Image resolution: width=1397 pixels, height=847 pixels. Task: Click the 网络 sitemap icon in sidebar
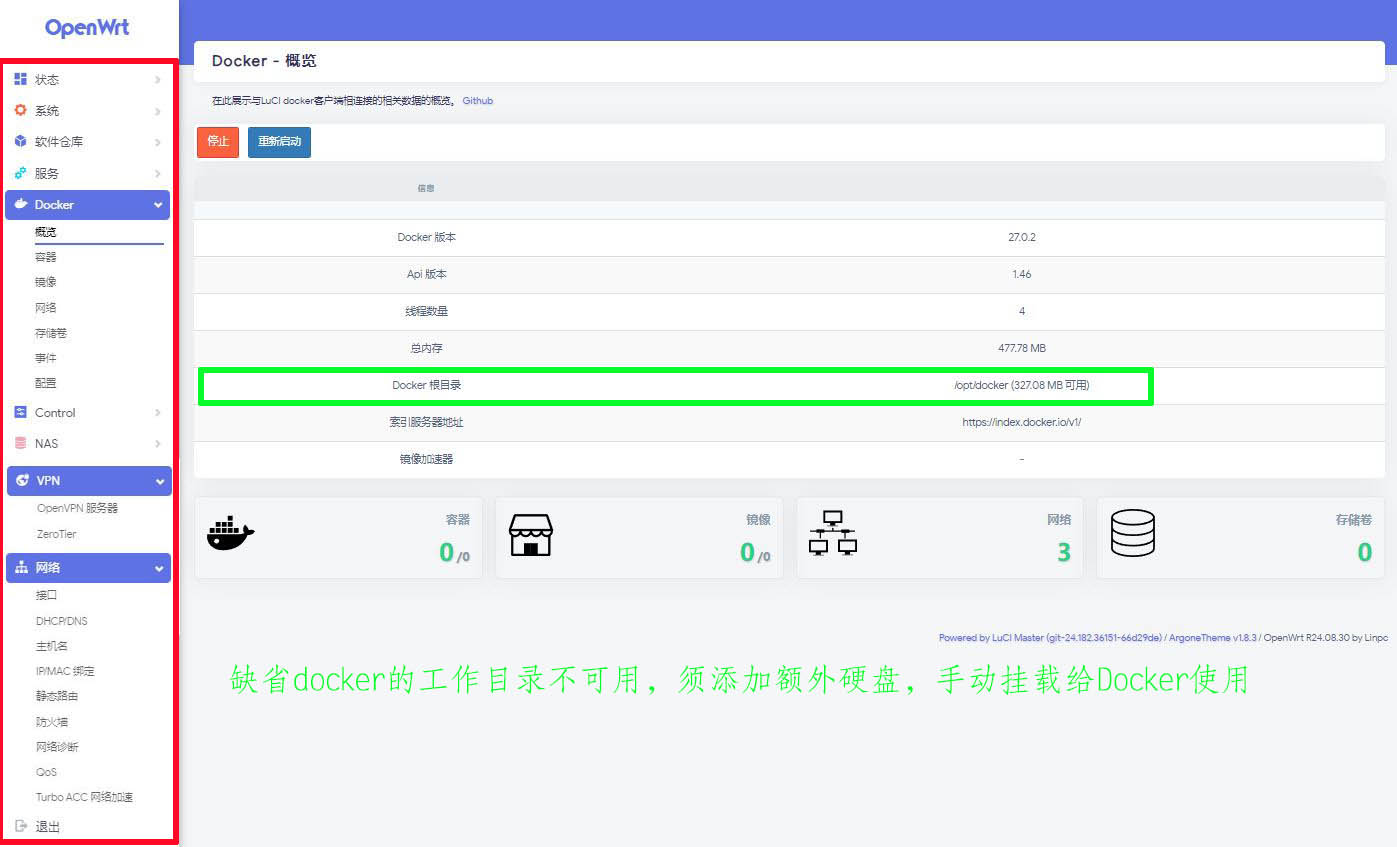pos(22,567)
